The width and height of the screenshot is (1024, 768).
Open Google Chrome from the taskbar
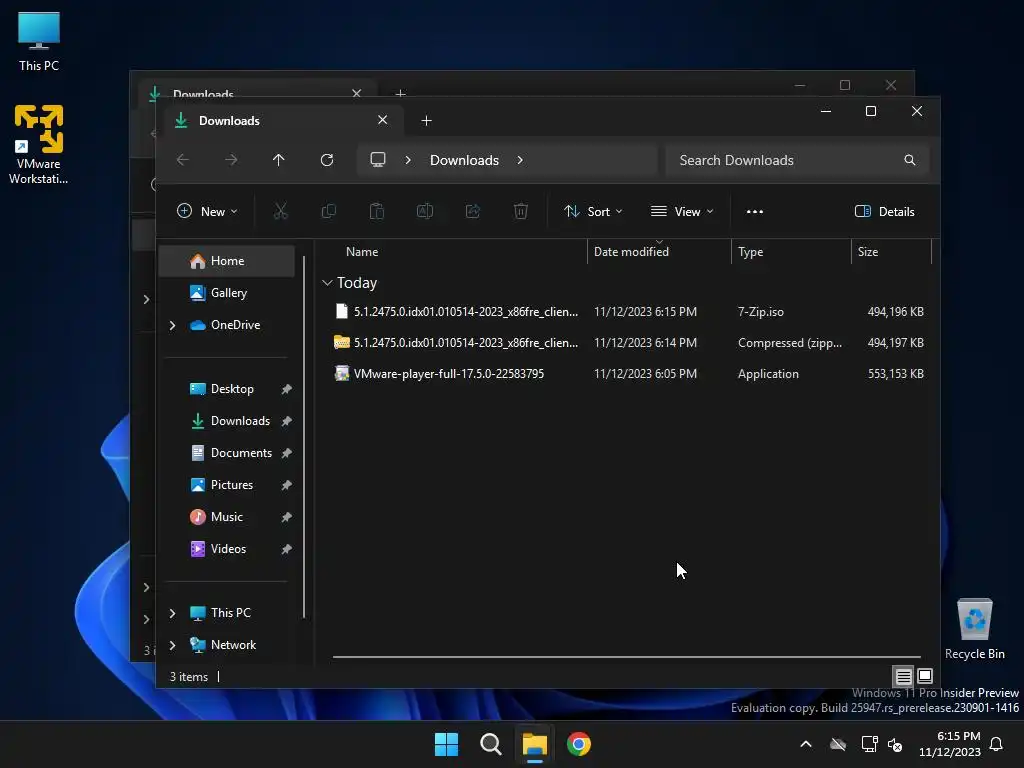point(579,744)
